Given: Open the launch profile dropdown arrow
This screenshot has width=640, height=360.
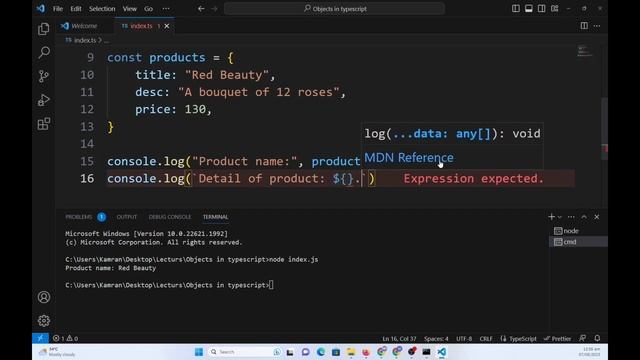Looking at the screenshot, I should click(x=560, y=217).
